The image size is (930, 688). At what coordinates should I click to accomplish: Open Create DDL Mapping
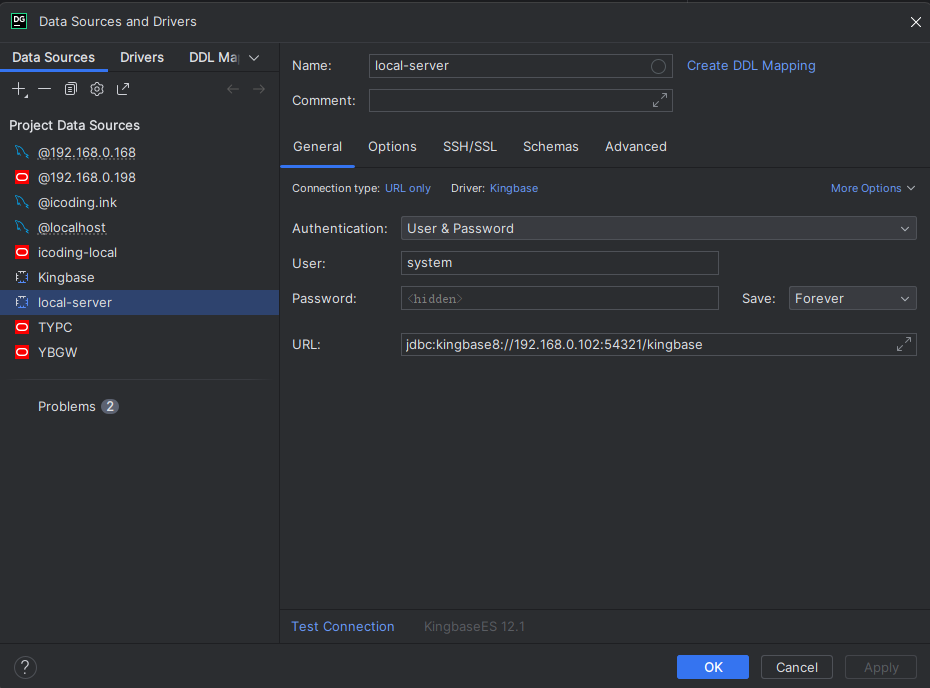(x=751, y=65)
